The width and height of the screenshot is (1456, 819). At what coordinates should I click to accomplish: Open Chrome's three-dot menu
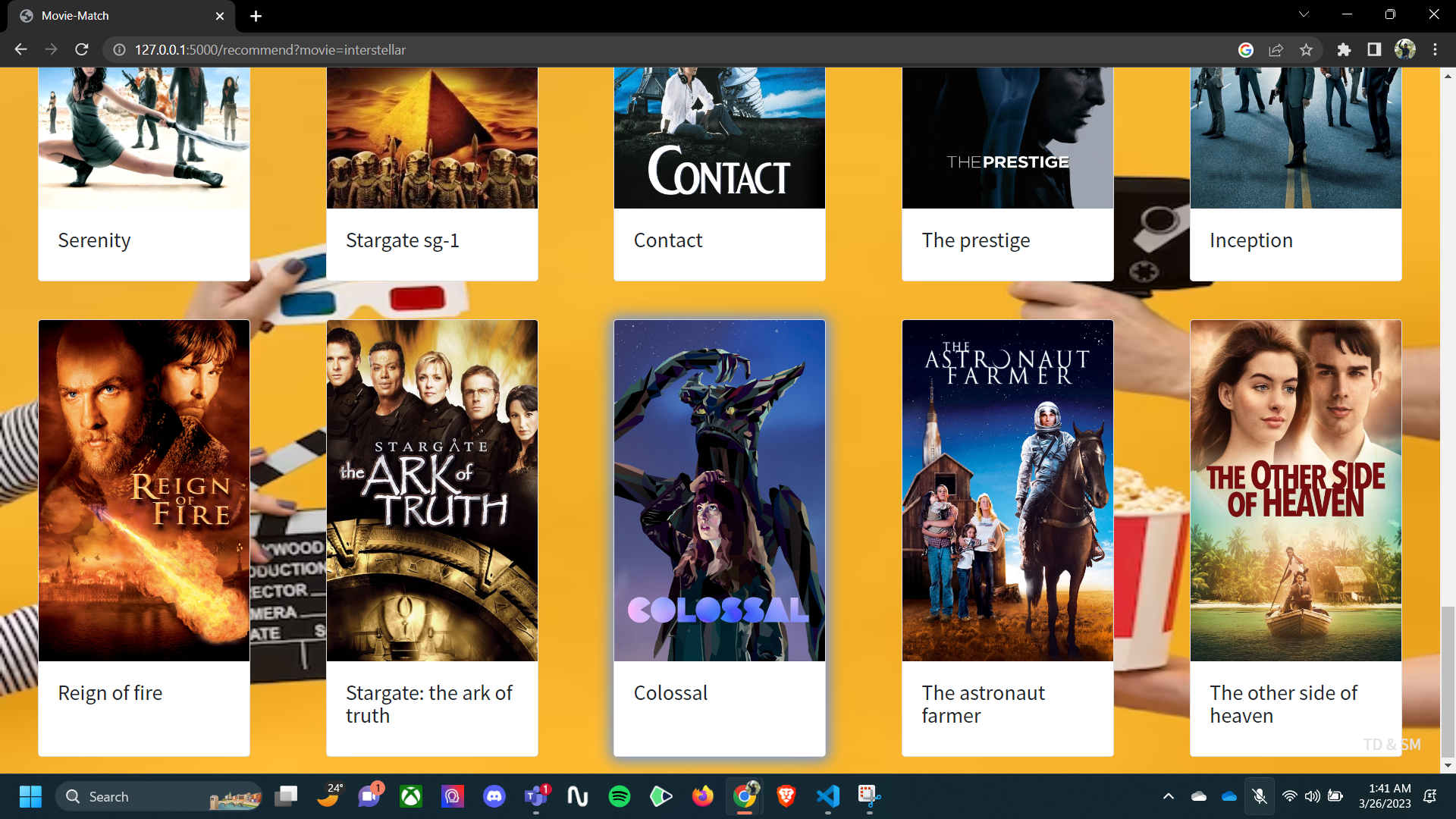point(1435,49)
